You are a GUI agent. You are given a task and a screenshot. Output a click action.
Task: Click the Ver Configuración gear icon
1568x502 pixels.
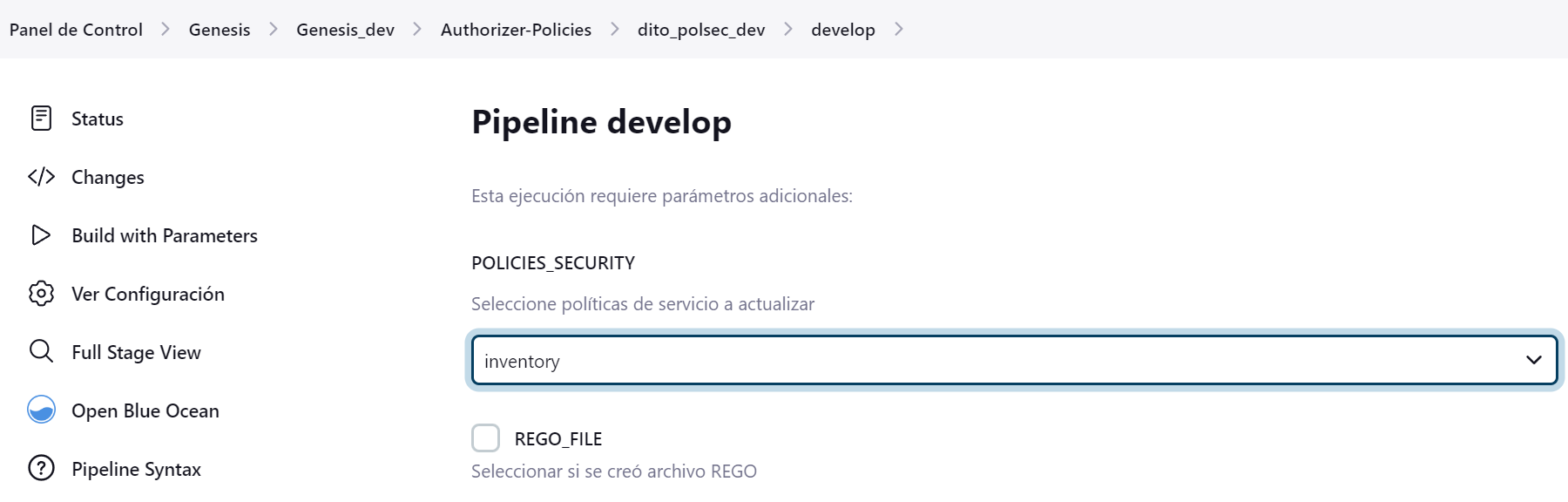pos(41,294)
